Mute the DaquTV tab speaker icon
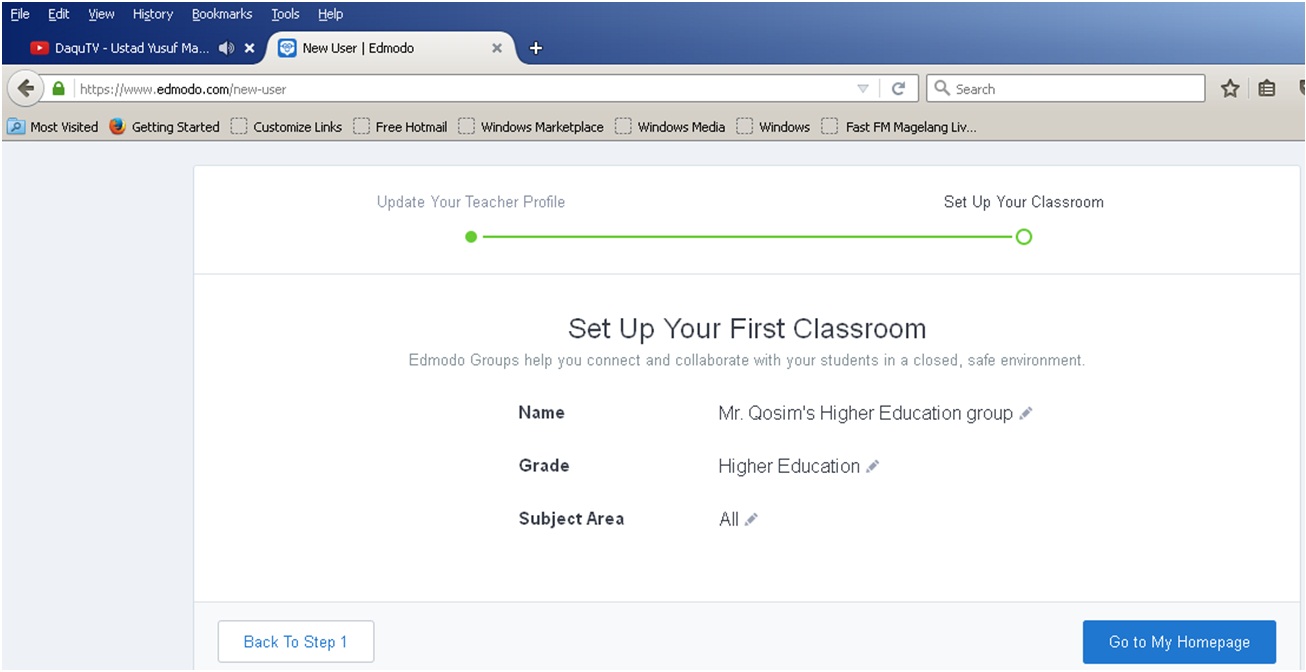The height and width of the screenshot is (672, 1306). point(227,48)
